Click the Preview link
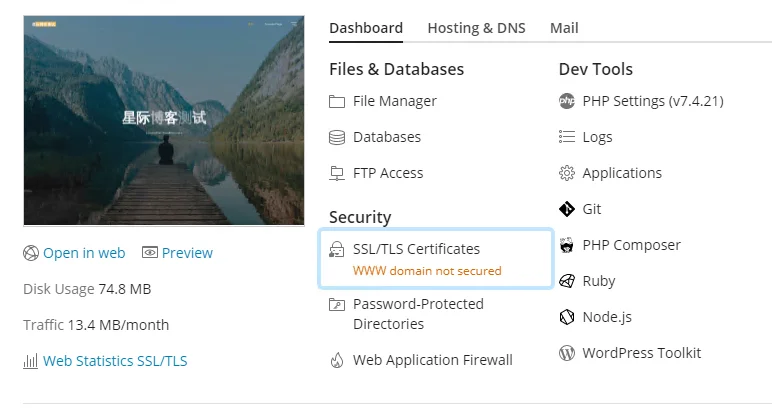This screenshot has width=781, height=411. click(x=187, y=253)
